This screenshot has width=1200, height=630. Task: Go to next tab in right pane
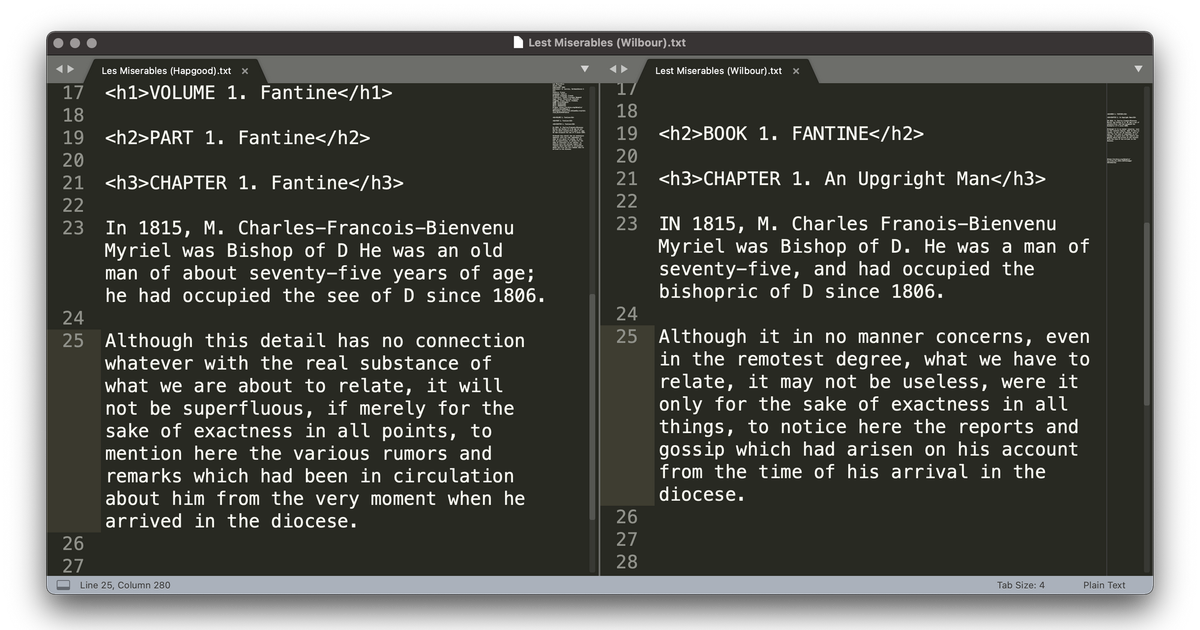[x=624, y=69]
